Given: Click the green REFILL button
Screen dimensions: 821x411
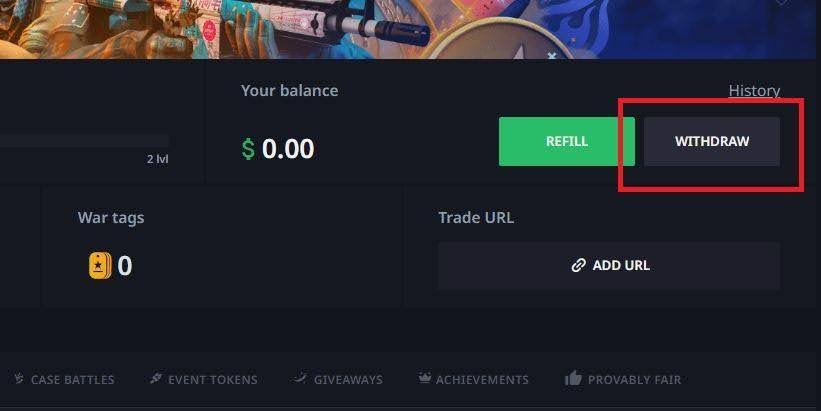Looking at the screenshot, I should coord(567,141).
